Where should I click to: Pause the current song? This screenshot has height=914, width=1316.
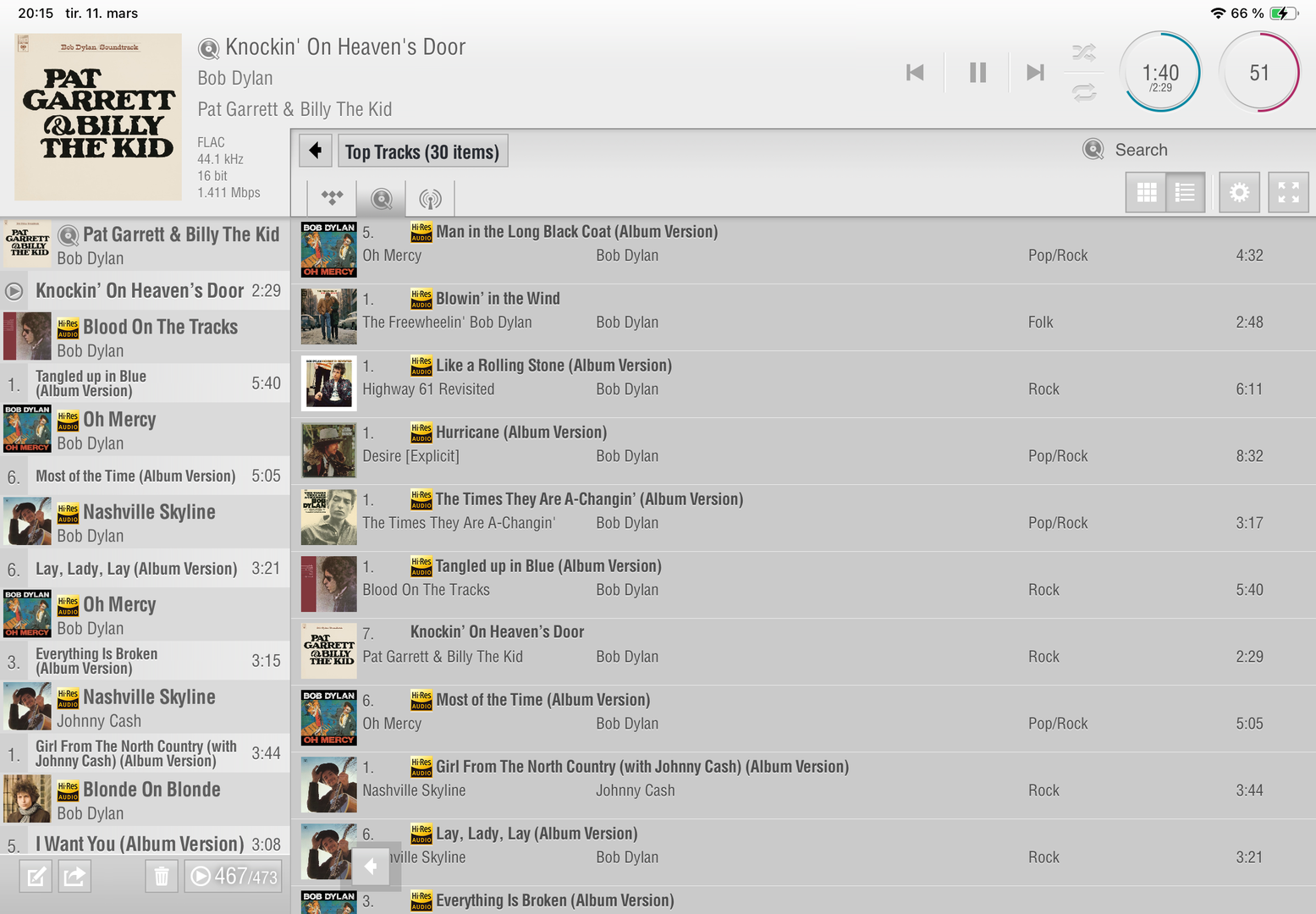(977, 73)
